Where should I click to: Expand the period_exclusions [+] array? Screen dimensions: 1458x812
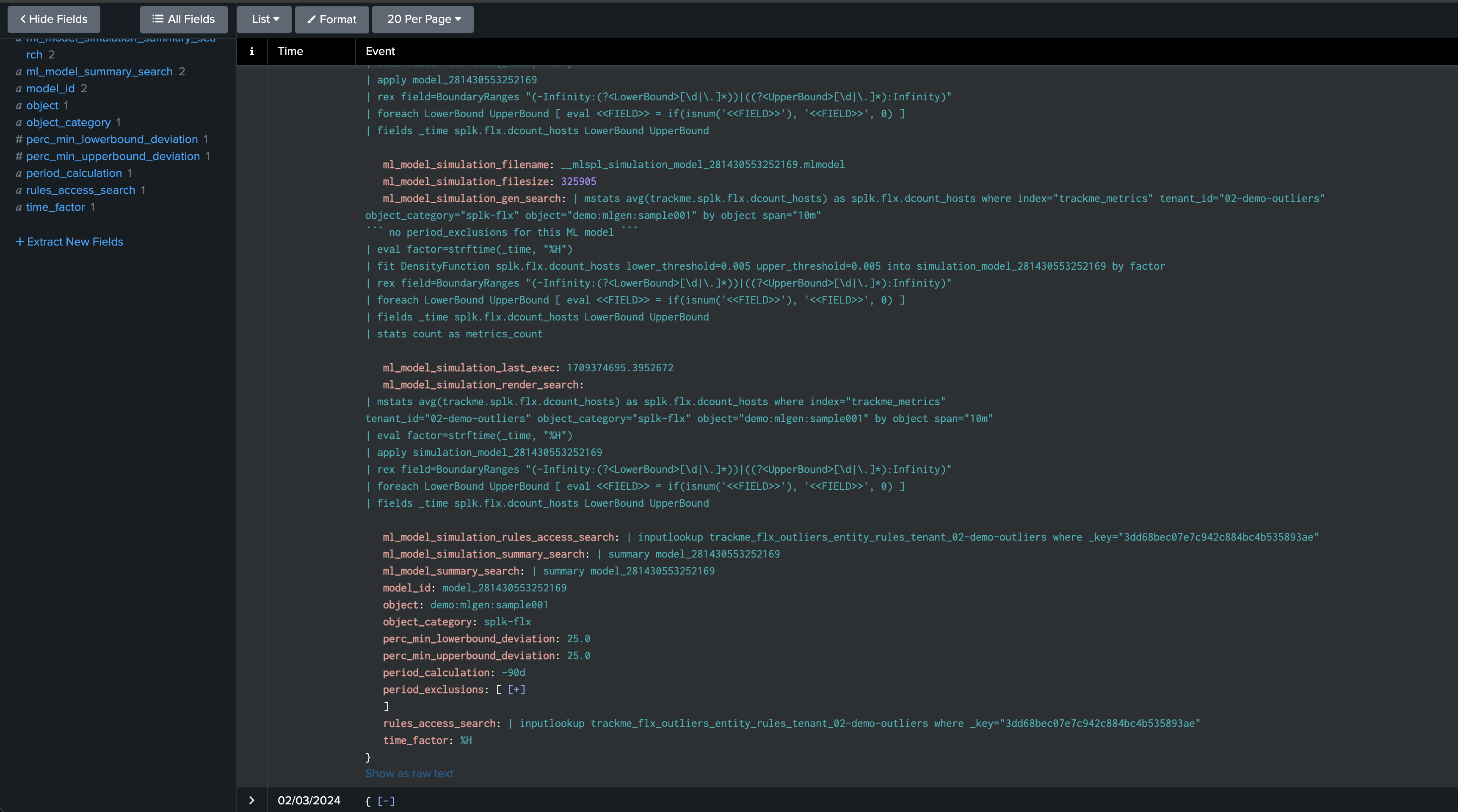point(516,689)
